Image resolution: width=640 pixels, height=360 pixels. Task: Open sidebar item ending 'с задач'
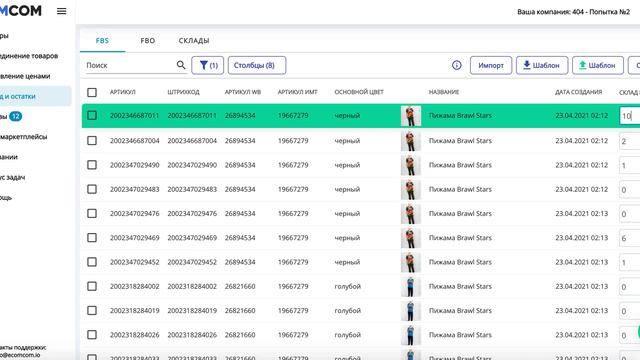13,178
